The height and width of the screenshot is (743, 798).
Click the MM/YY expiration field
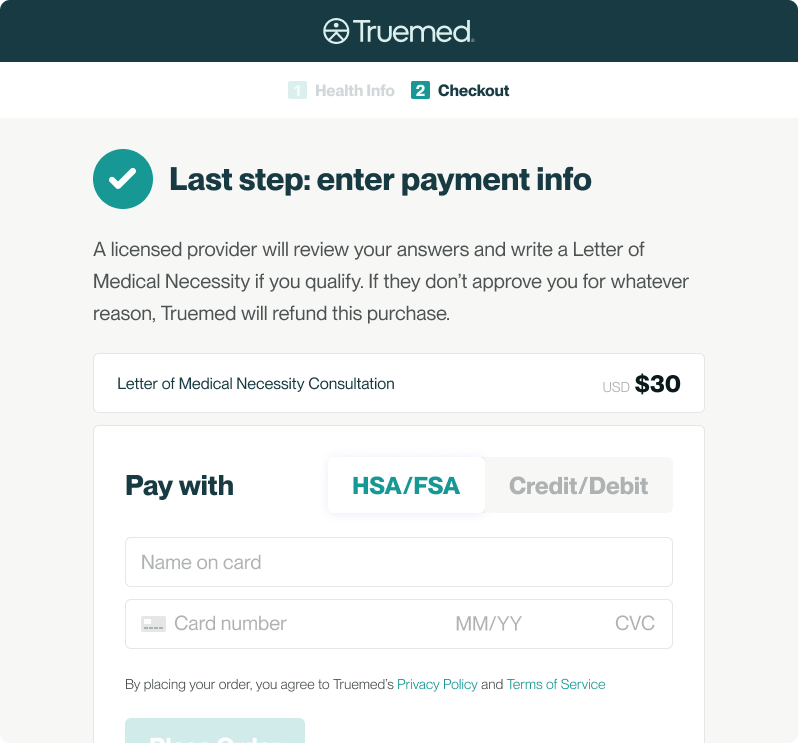coord(489,623)
